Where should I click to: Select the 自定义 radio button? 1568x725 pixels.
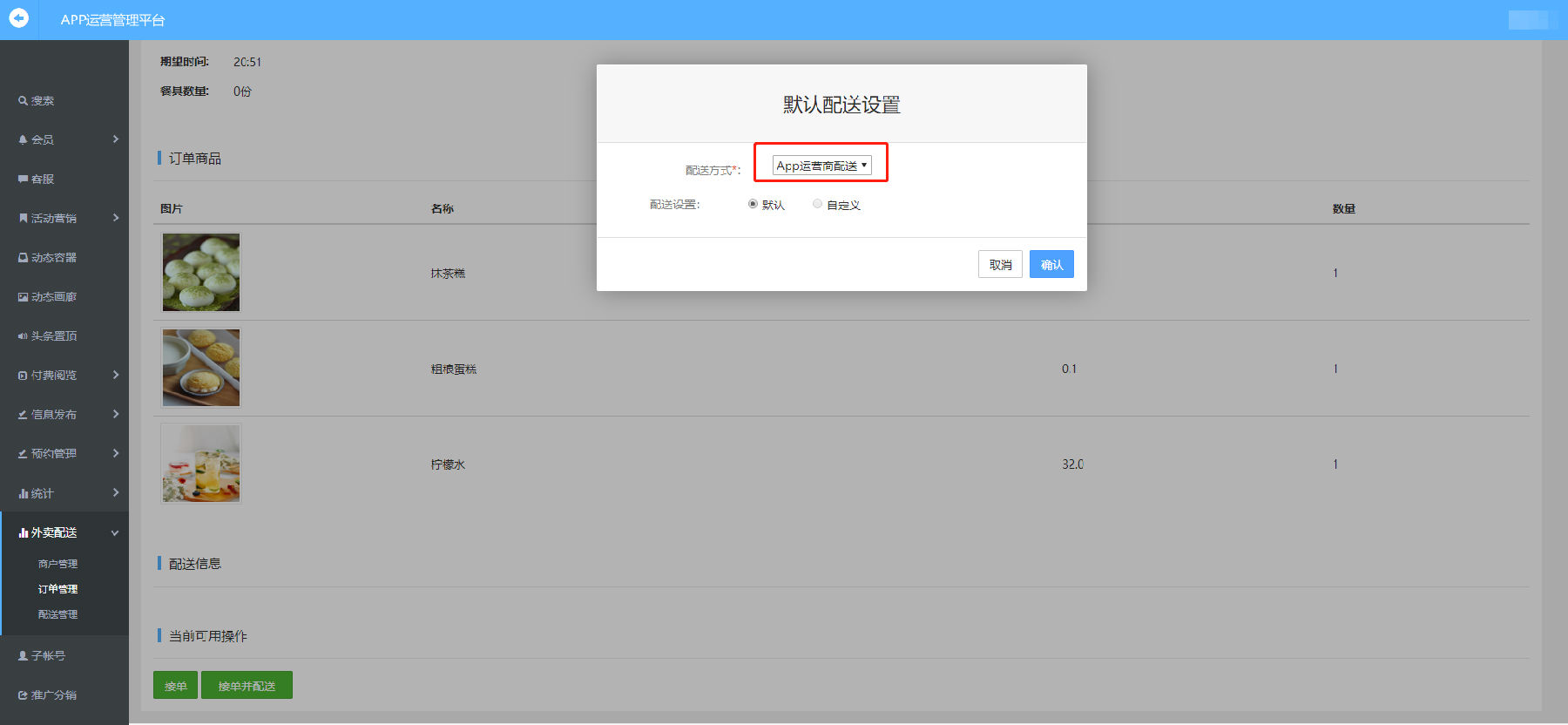coord(817,204)
